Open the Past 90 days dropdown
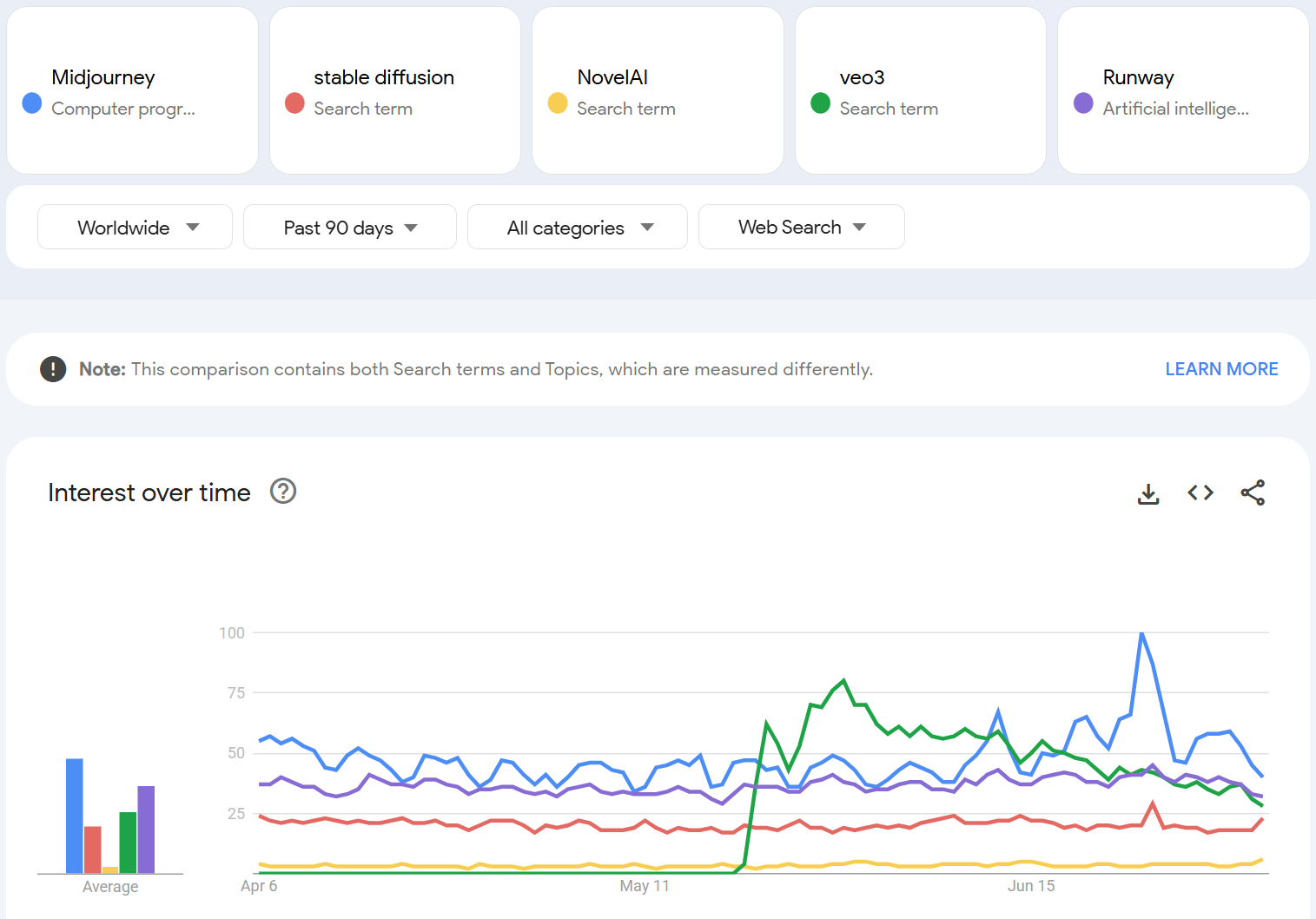Screen dimensions: 1316x919 tap(349, 228)
